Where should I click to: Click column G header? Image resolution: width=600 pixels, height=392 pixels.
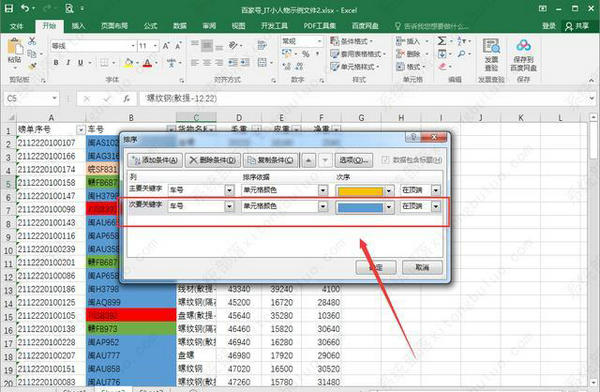361,118
